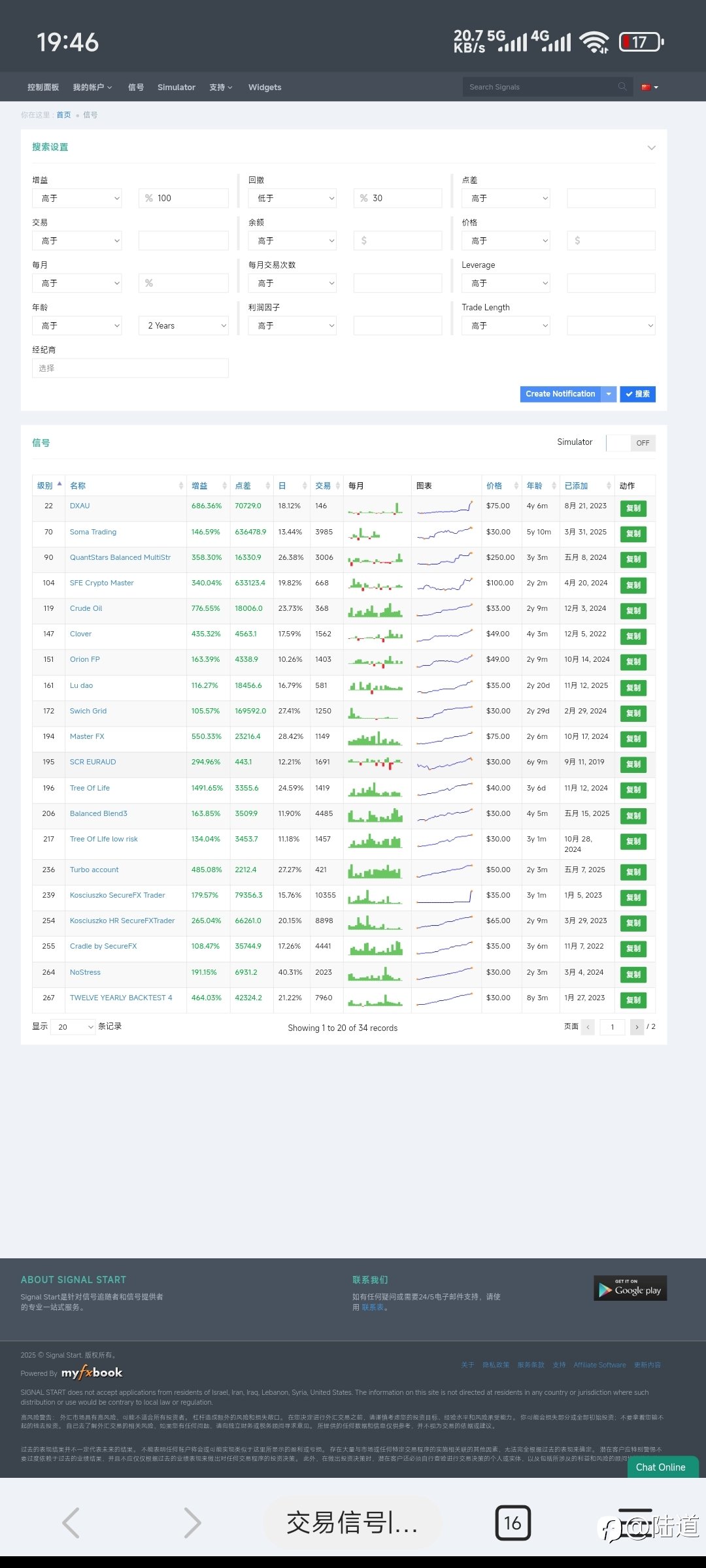Image resolution: width=706 pixels, height=1568 pixels.
Task: Click the Master FX monthly bar chart
Action: click(x=375, y=738)
